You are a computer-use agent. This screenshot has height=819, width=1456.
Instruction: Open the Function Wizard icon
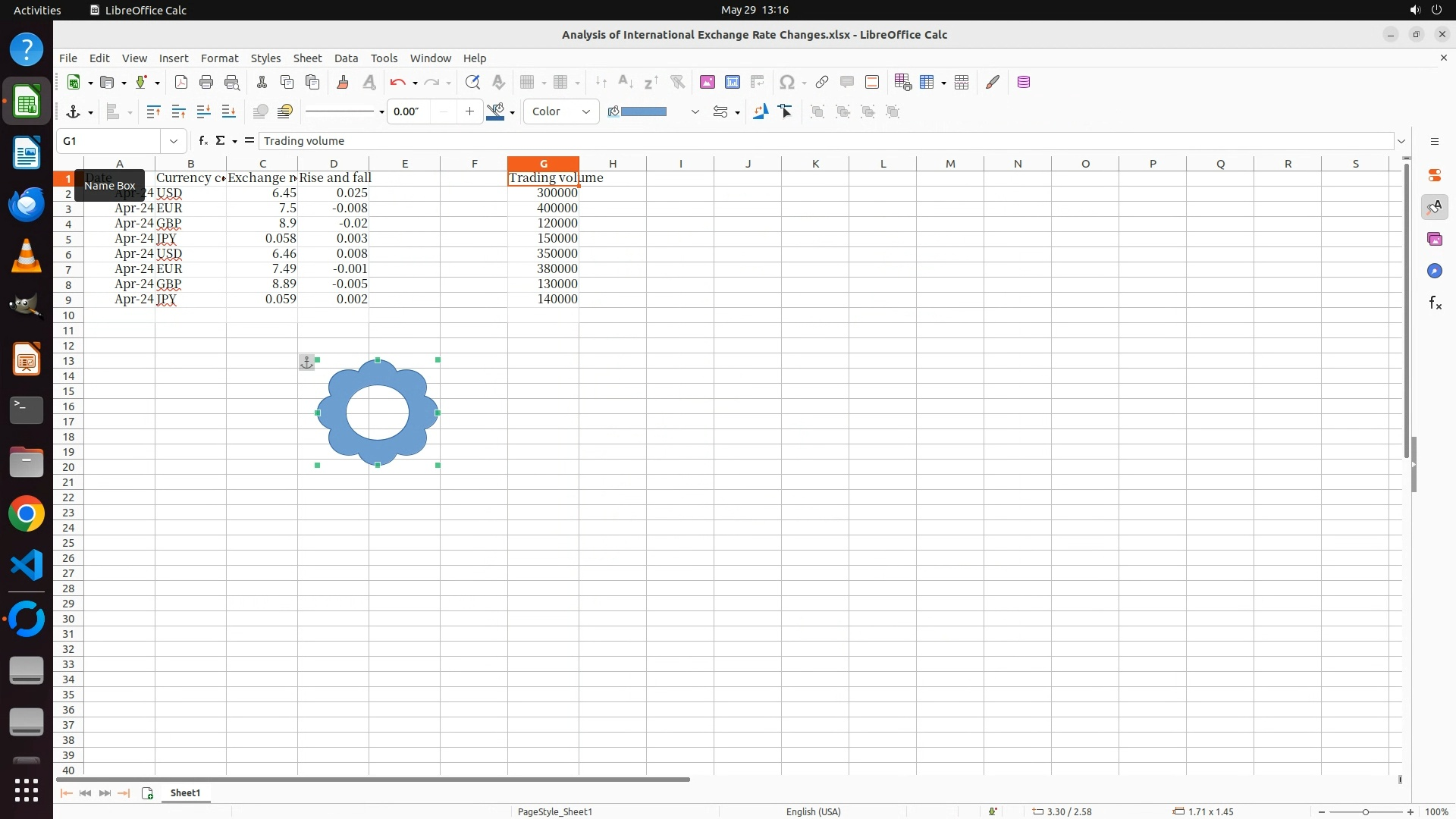[x=202, y=141]
